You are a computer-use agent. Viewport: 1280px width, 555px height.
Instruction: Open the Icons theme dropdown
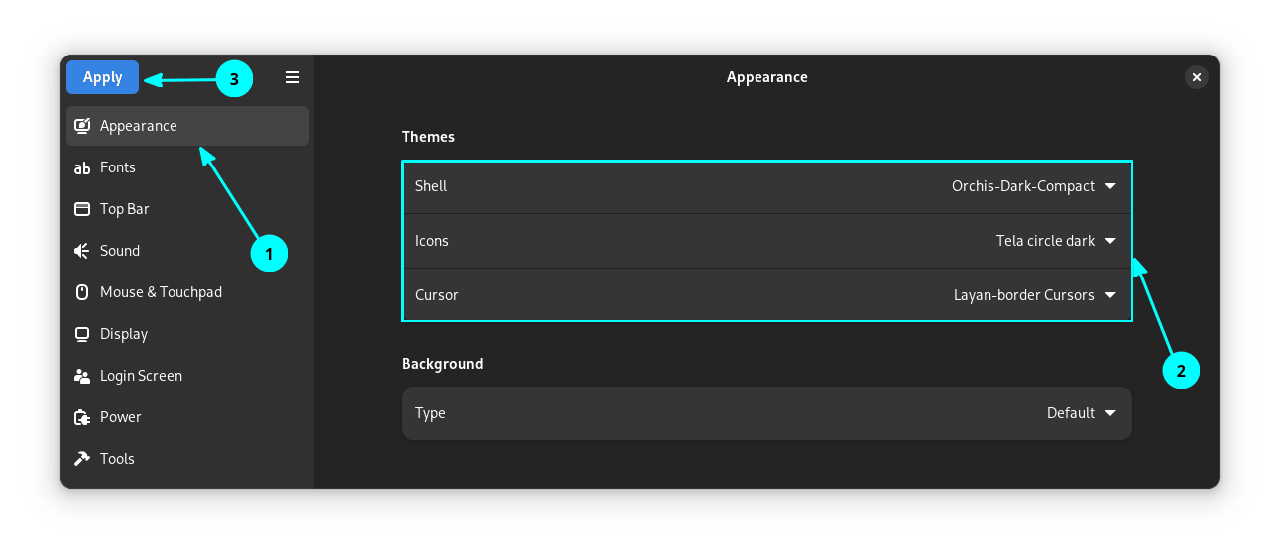click(x=1055, y=241)
